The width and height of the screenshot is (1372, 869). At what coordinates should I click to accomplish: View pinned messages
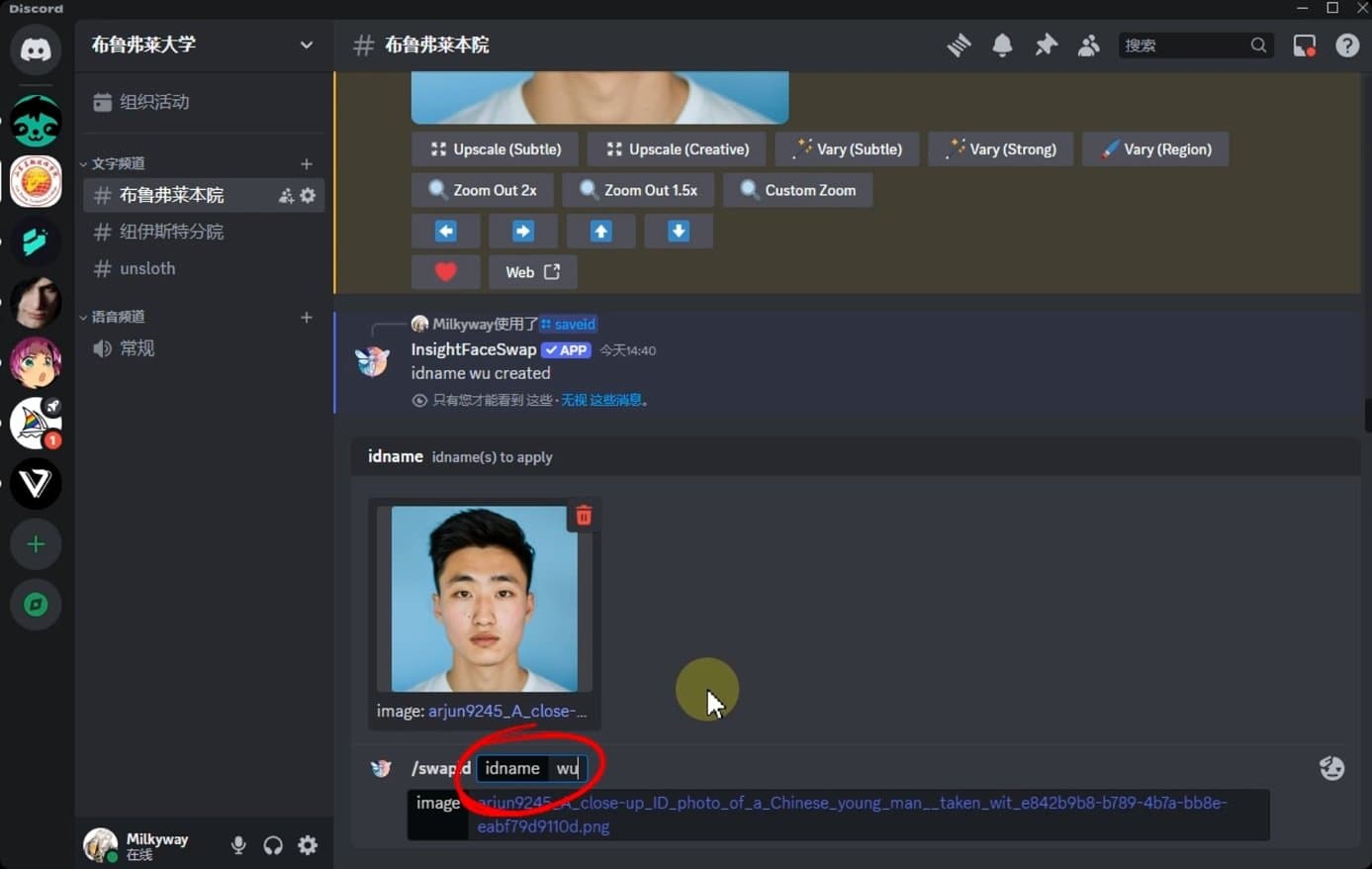[x=1046, y=45]
